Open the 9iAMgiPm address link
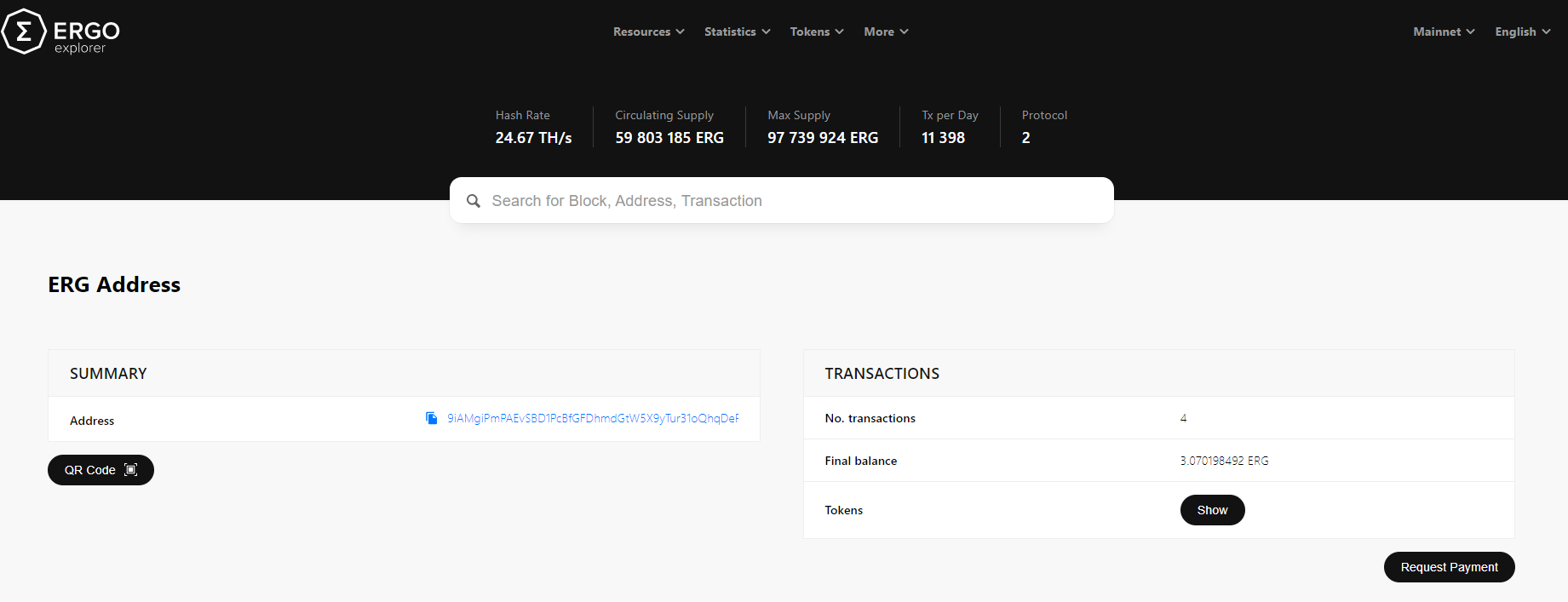 (593, 418)
